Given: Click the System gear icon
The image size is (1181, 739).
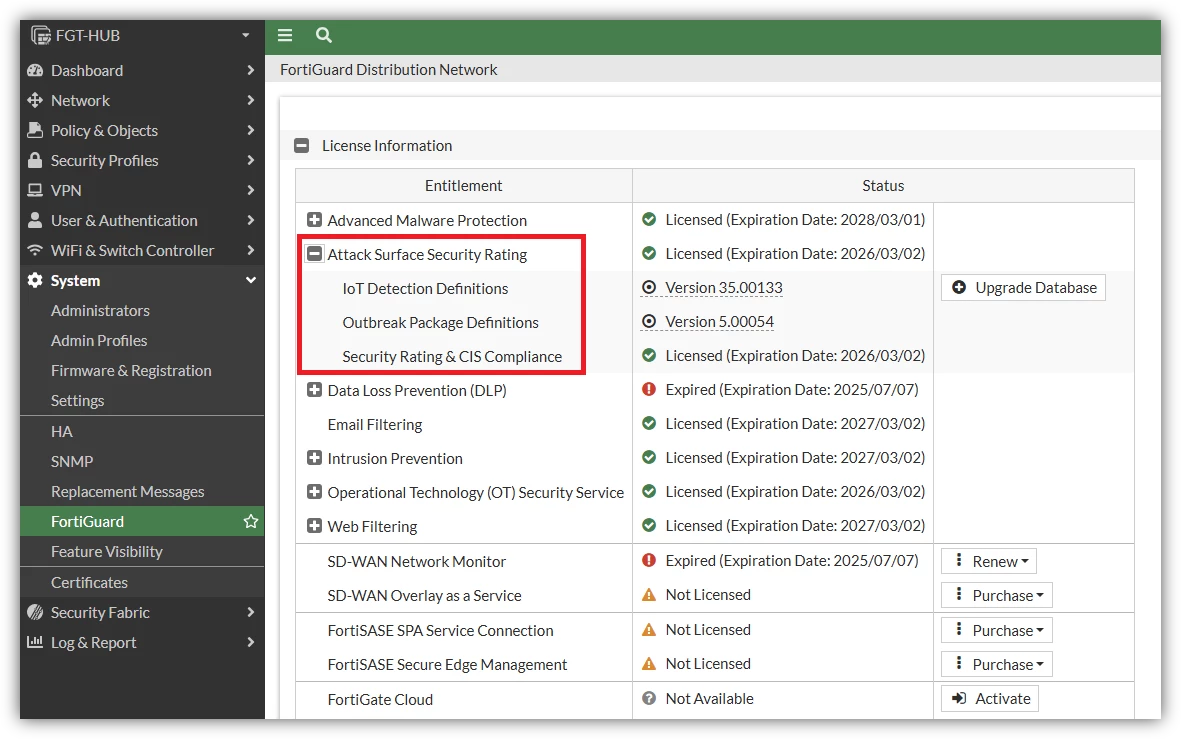Looking at the screenshot, I should [35, 280].
